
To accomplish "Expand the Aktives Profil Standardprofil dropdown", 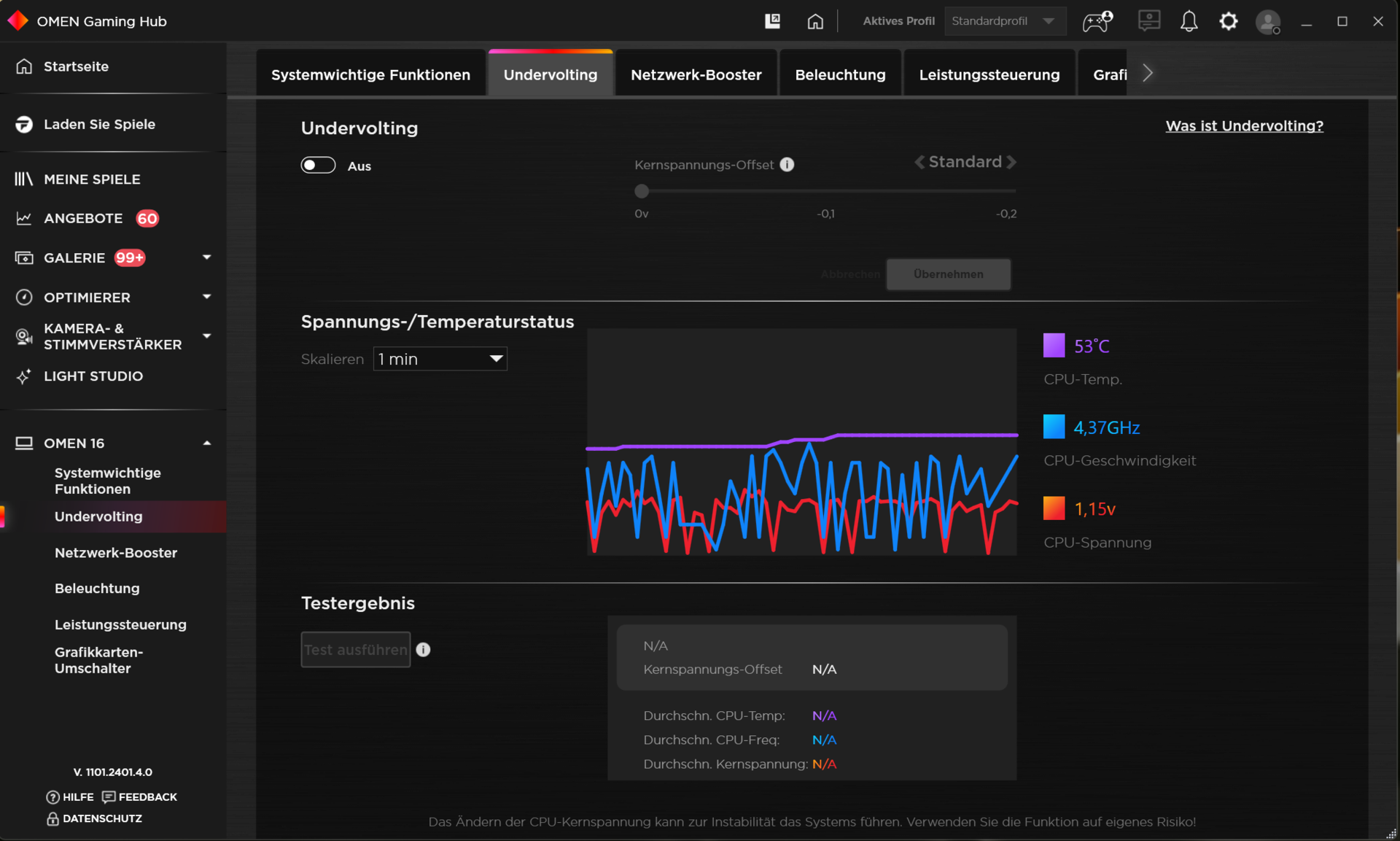I will click(1005, 21).
